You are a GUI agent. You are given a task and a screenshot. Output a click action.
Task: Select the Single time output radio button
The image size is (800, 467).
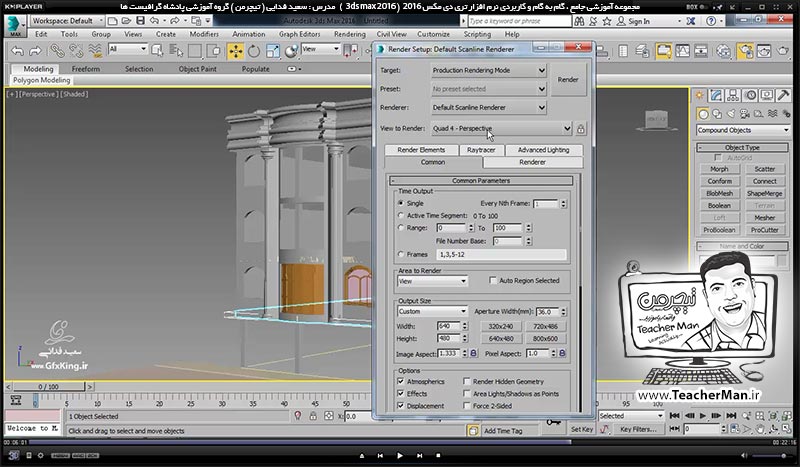pos(401,203)
